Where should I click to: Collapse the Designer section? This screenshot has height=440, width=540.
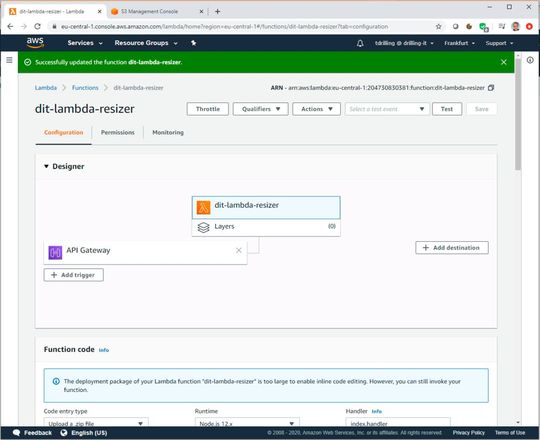coord(46,166)
